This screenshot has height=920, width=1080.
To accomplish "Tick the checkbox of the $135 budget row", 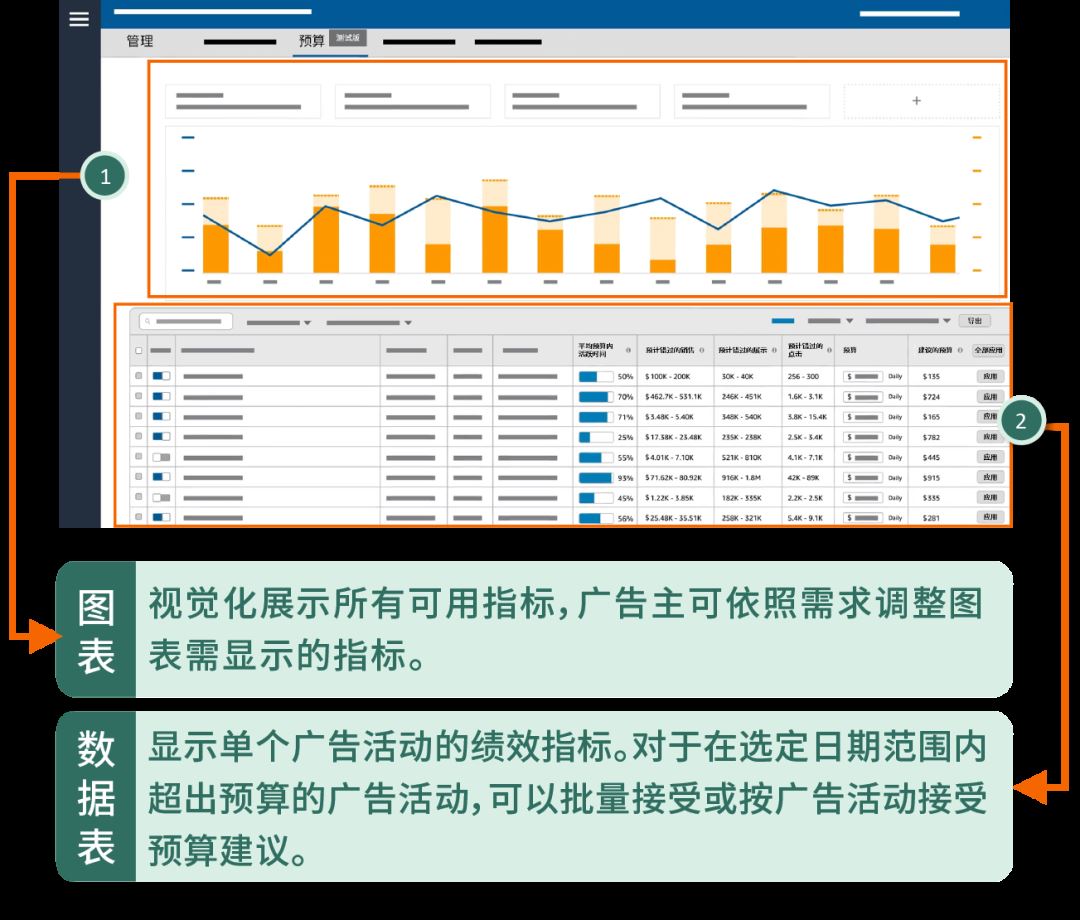I will click(x=138, y=376).
